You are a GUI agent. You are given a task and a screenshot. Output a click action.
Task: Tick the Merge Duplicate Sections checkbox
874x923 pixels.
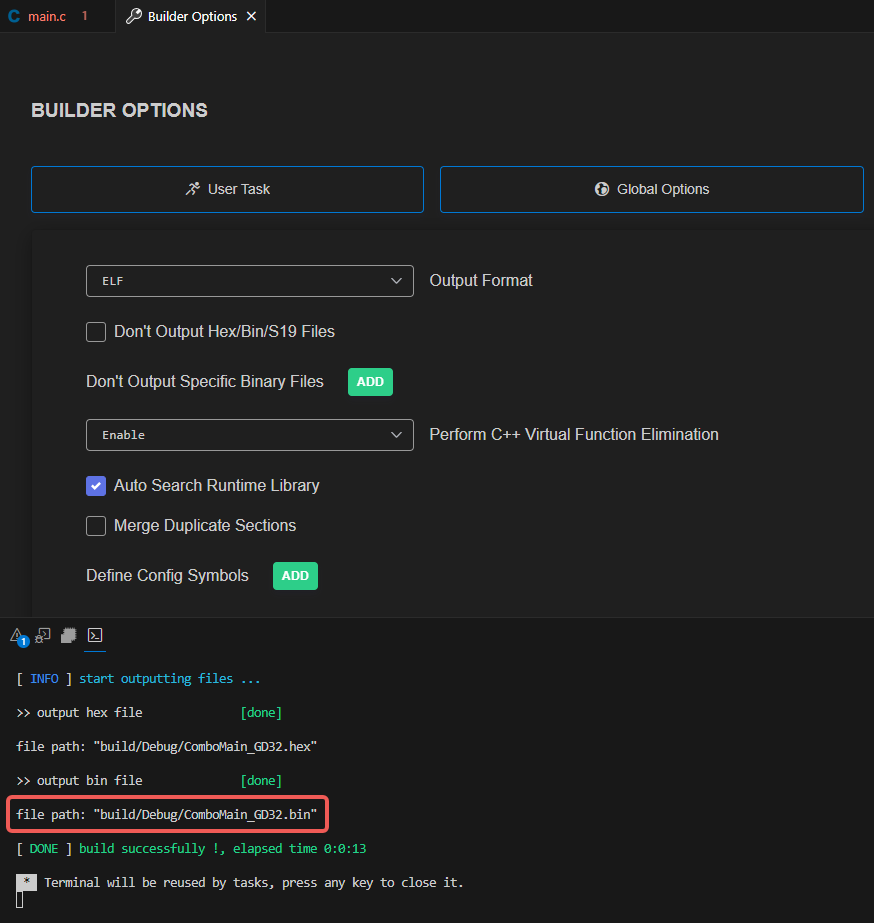pos(96,526)
